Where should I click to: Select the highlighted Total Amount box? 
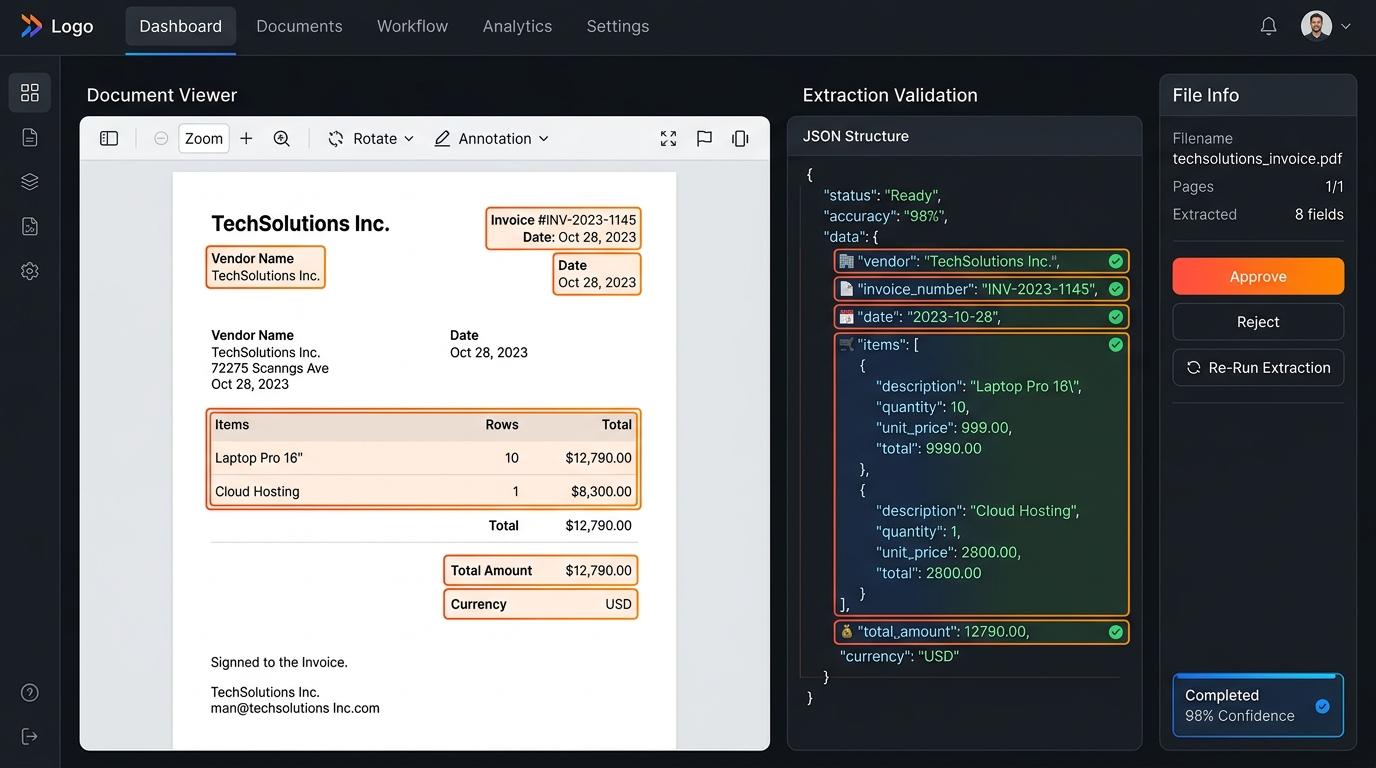541,571
